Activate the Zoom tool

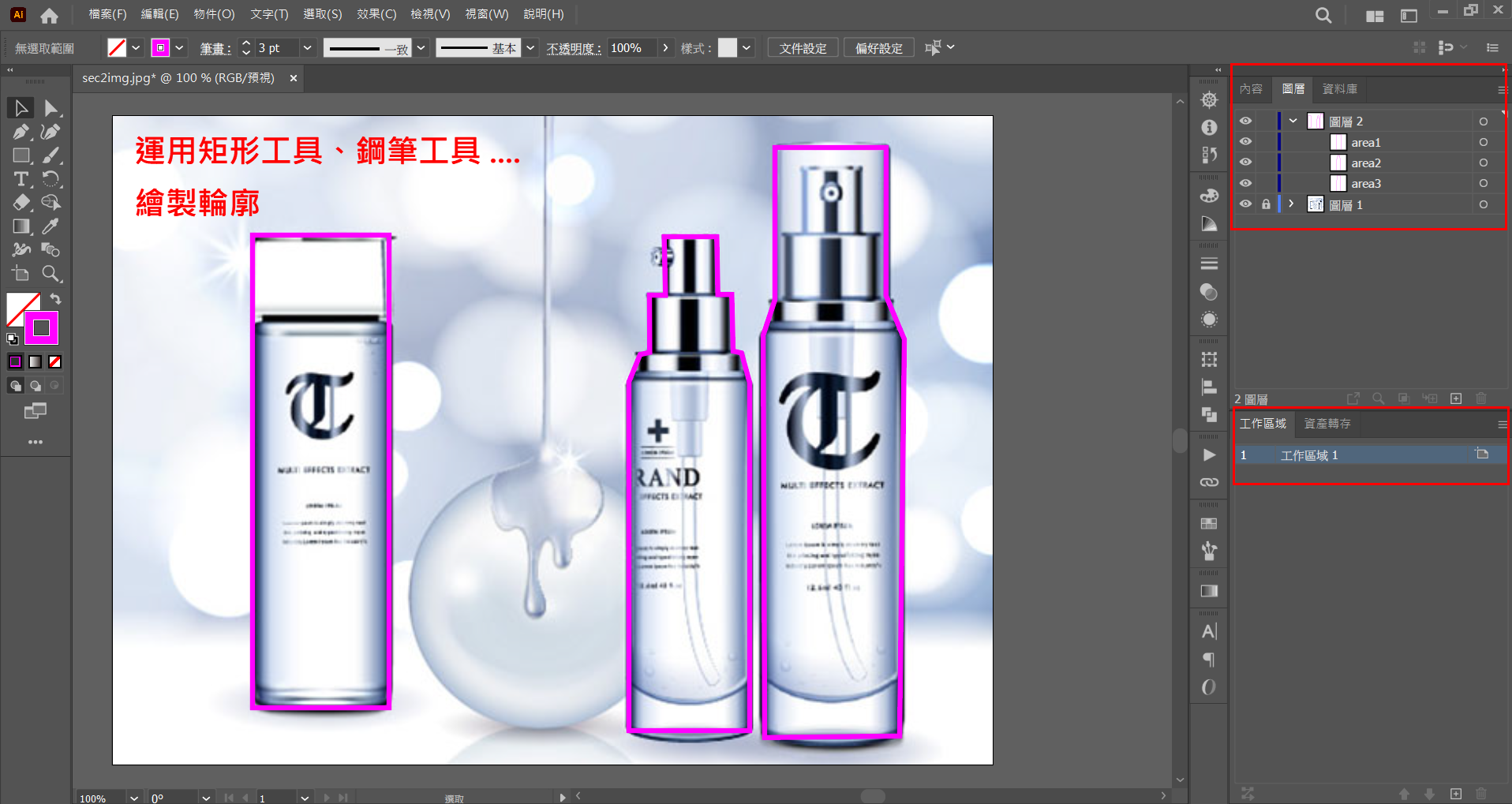(51, 274)
